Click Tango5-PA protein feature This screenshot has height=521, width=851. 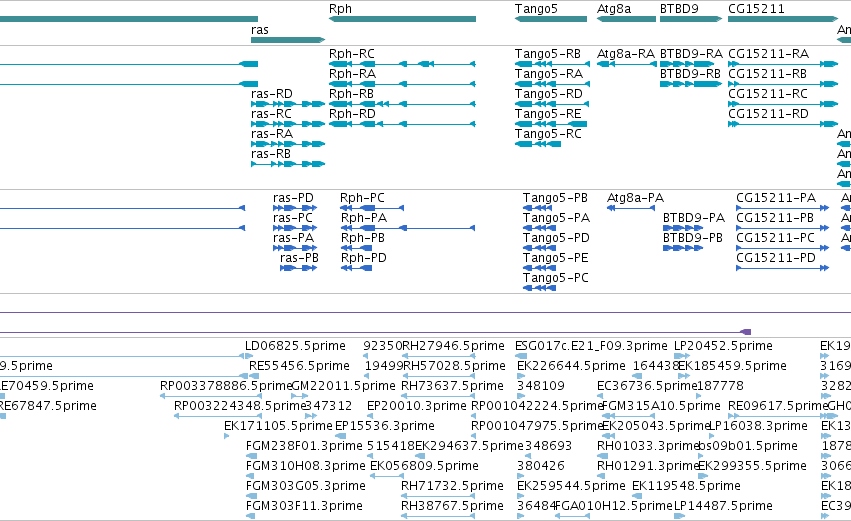coord(537,228)
